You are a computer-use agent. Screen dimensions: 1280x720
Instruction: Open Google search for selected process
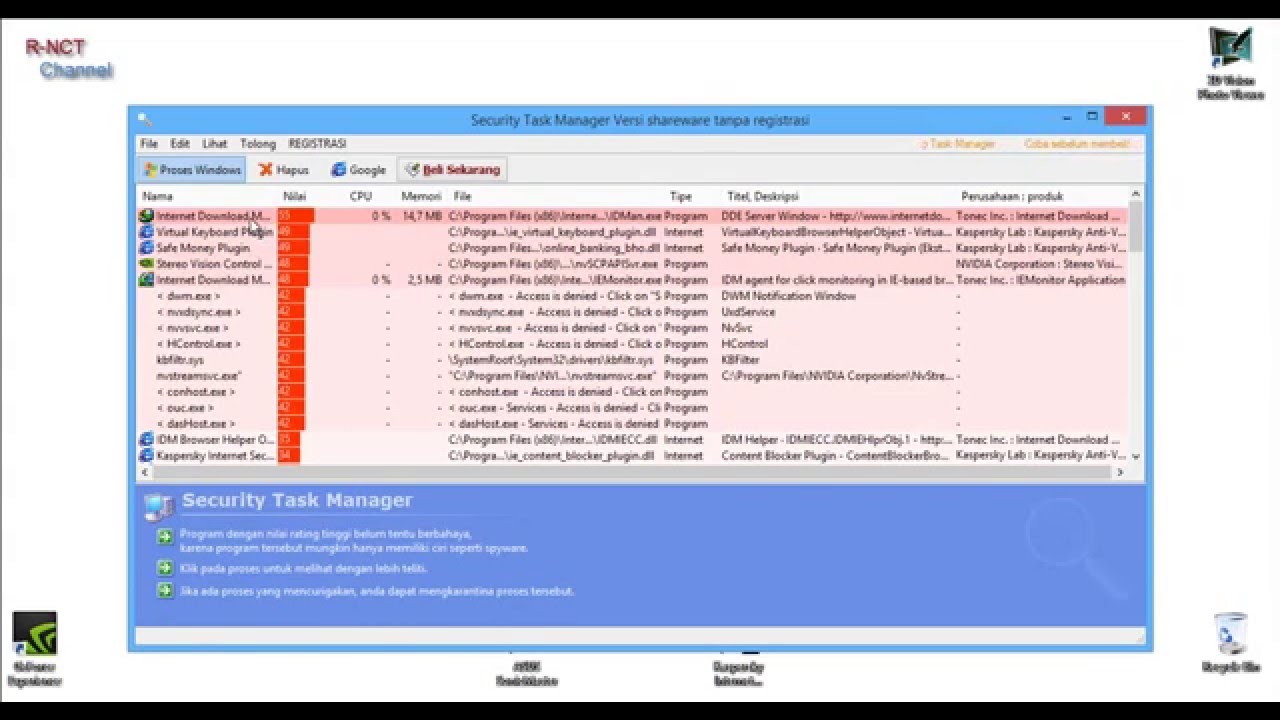click(358, 170)
